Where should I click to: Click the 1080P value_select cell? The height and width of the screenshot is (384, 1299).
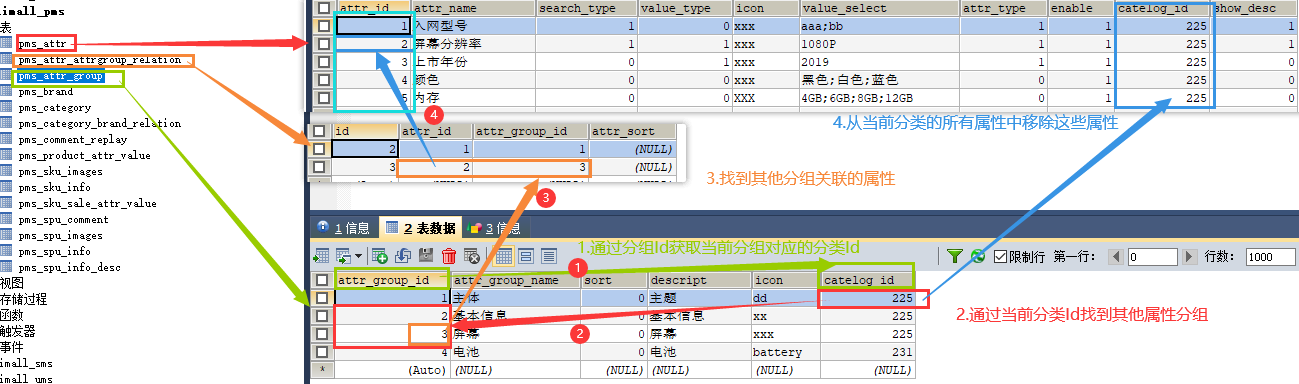click(879, 44)
